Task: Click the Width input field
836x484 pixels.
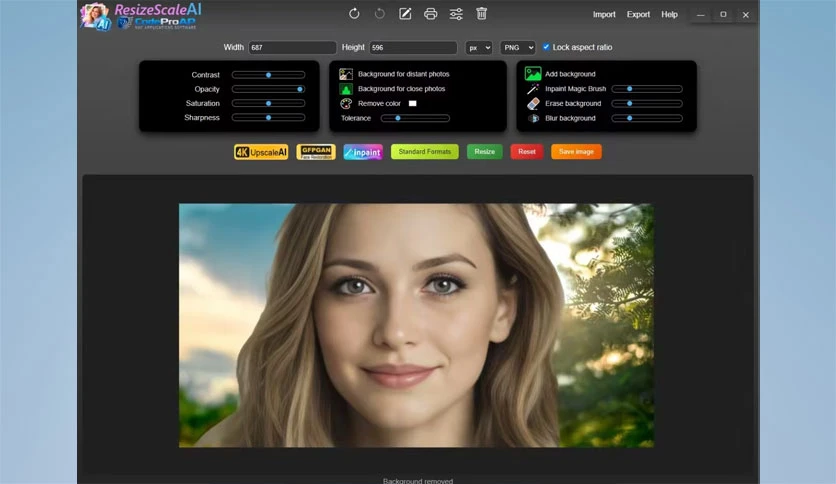Action: point(292,47)
